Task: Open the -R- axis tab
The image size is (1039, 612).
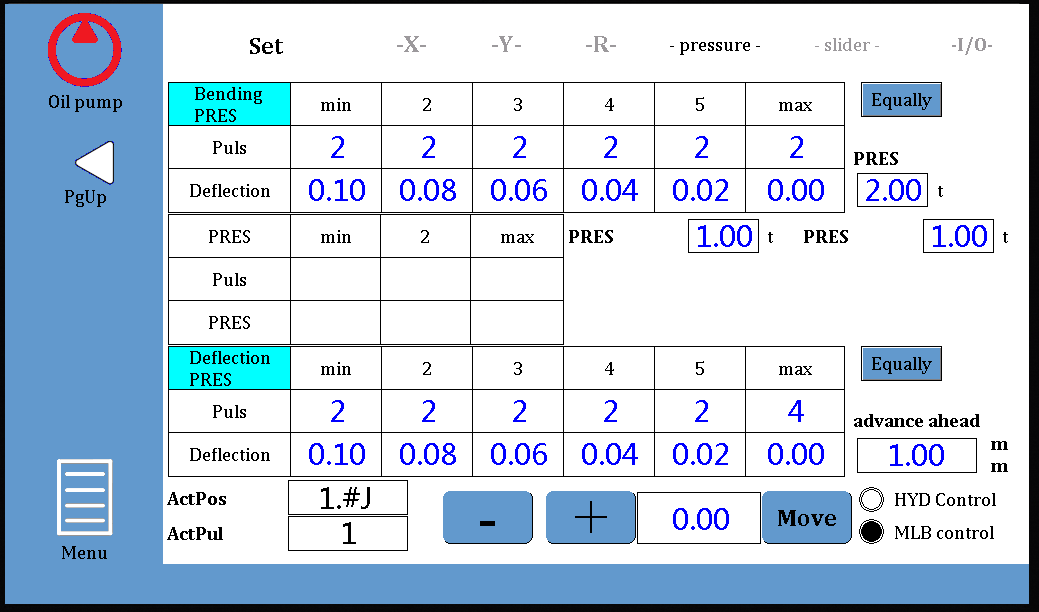Action: click(x=600, y=45)
